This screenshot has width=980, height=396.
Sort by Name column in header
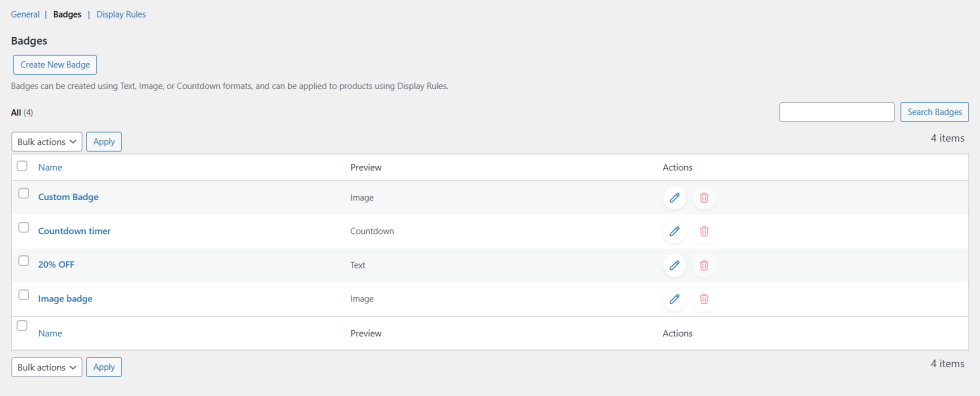pos(50,167)
